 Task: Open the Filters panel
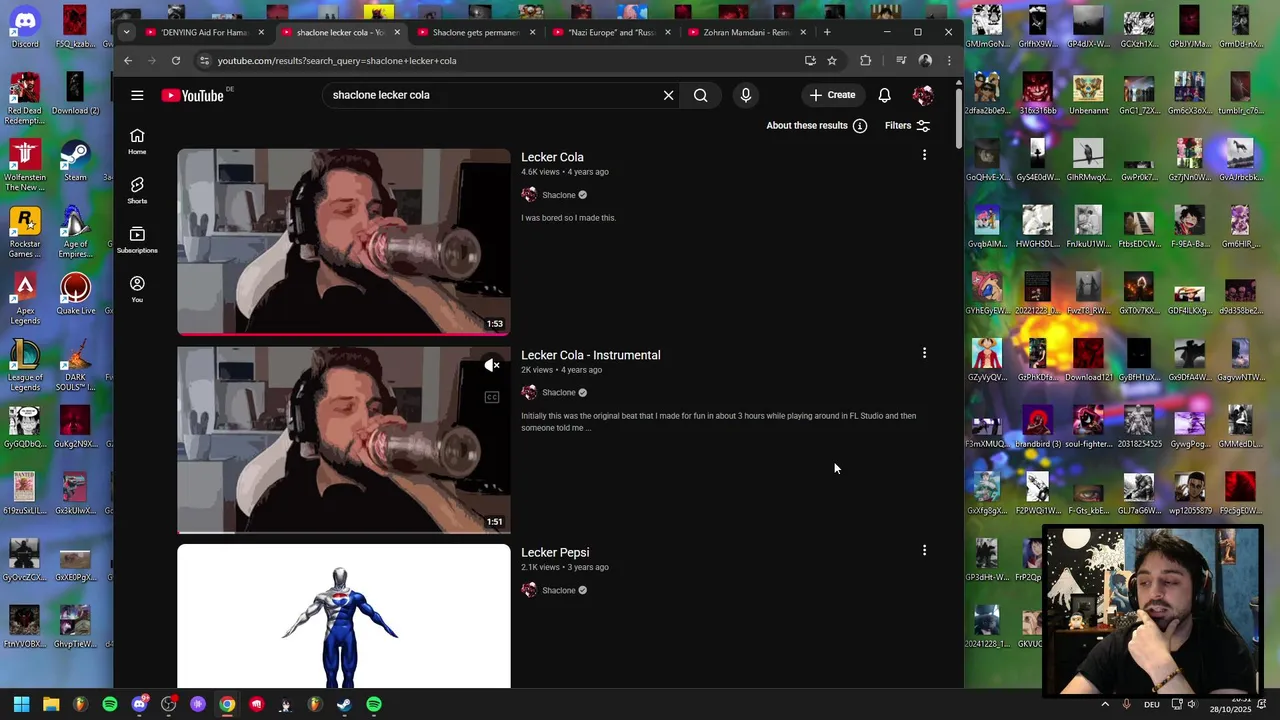pos(908,126)
